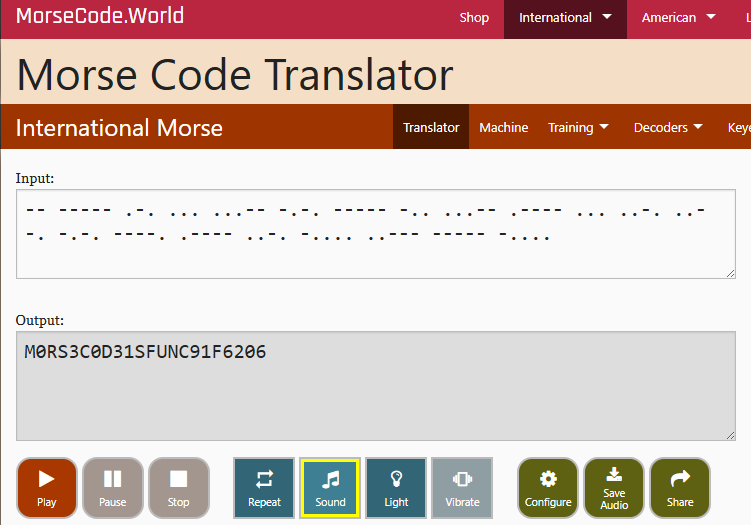
Task: Enable the Vibrate option
Action: 462,488
